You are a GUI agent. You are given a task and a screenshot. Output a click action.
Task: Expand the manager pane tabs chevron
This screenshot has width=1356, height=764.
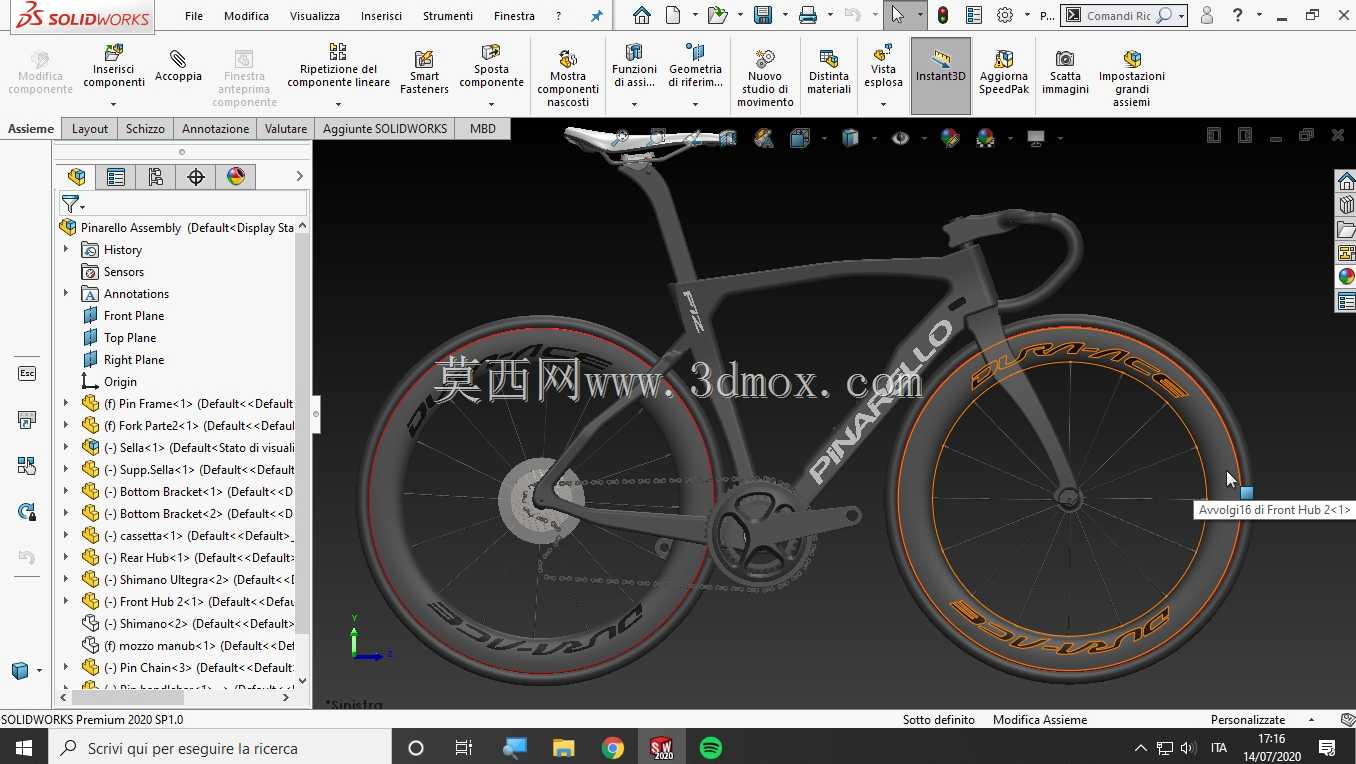(299, 176)
